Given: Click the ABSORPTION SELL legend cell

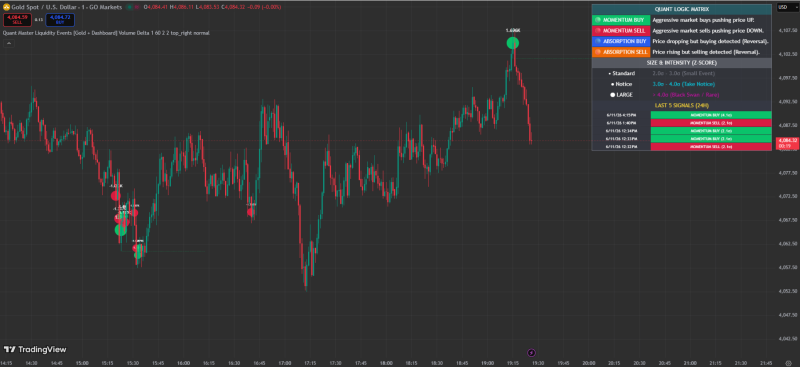Looking at the screenshot, I should coord(621,52).
